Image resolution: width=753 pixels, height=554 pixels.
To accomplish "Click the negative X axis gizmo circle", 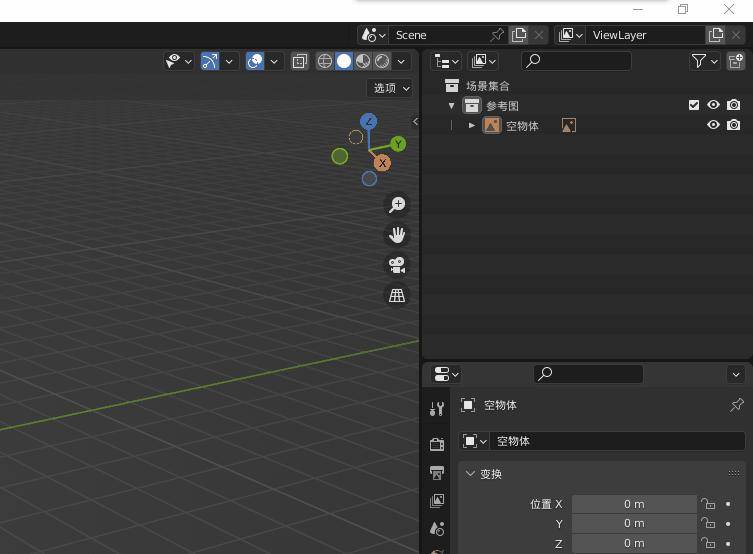I will 356,137.
